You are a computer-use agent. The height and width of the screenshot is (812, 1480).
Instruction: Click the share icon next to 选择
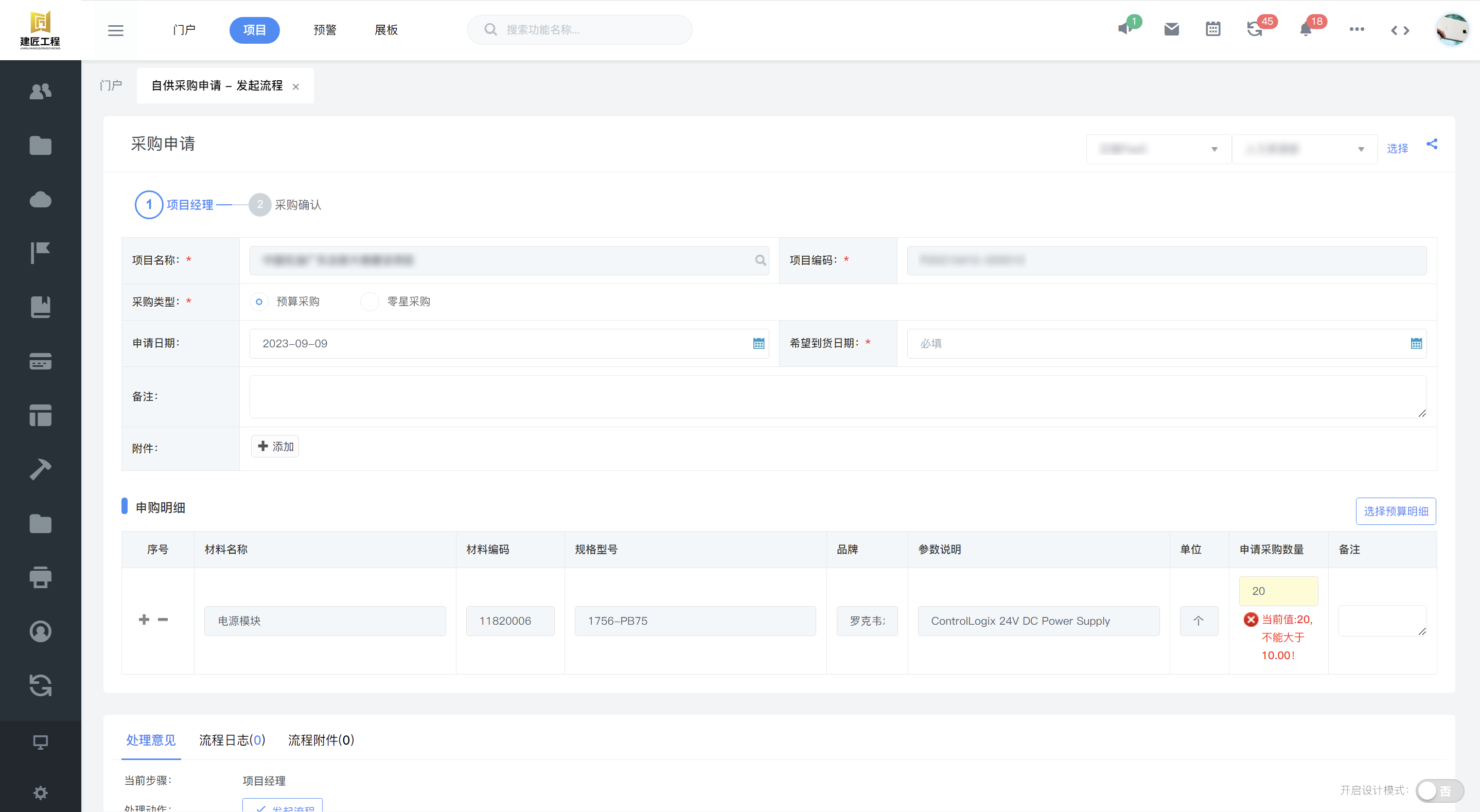coord(1432,144)
